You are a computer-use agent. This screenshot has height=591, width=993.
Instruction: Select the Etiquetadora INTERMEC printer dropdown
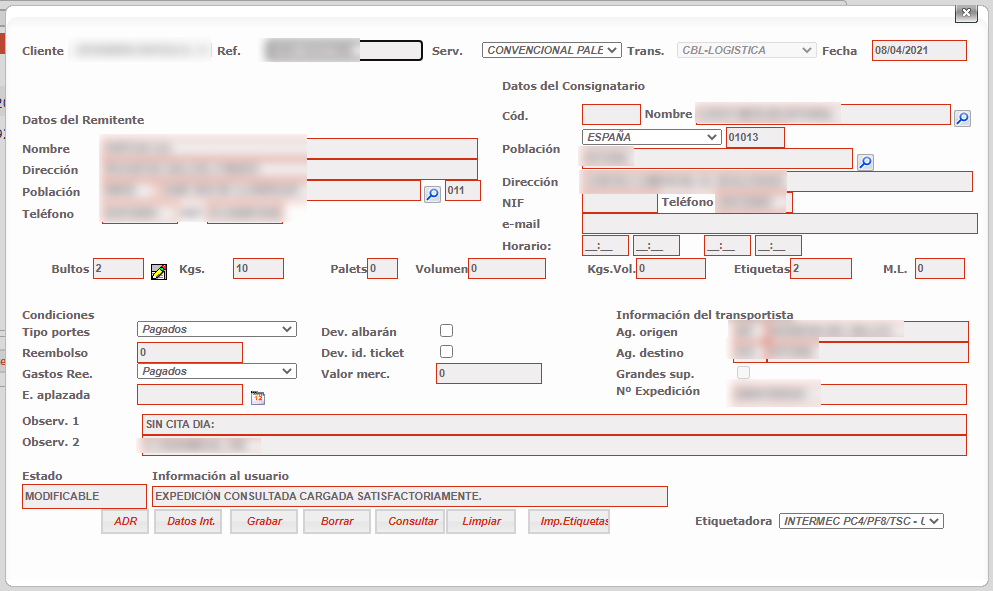861,521
